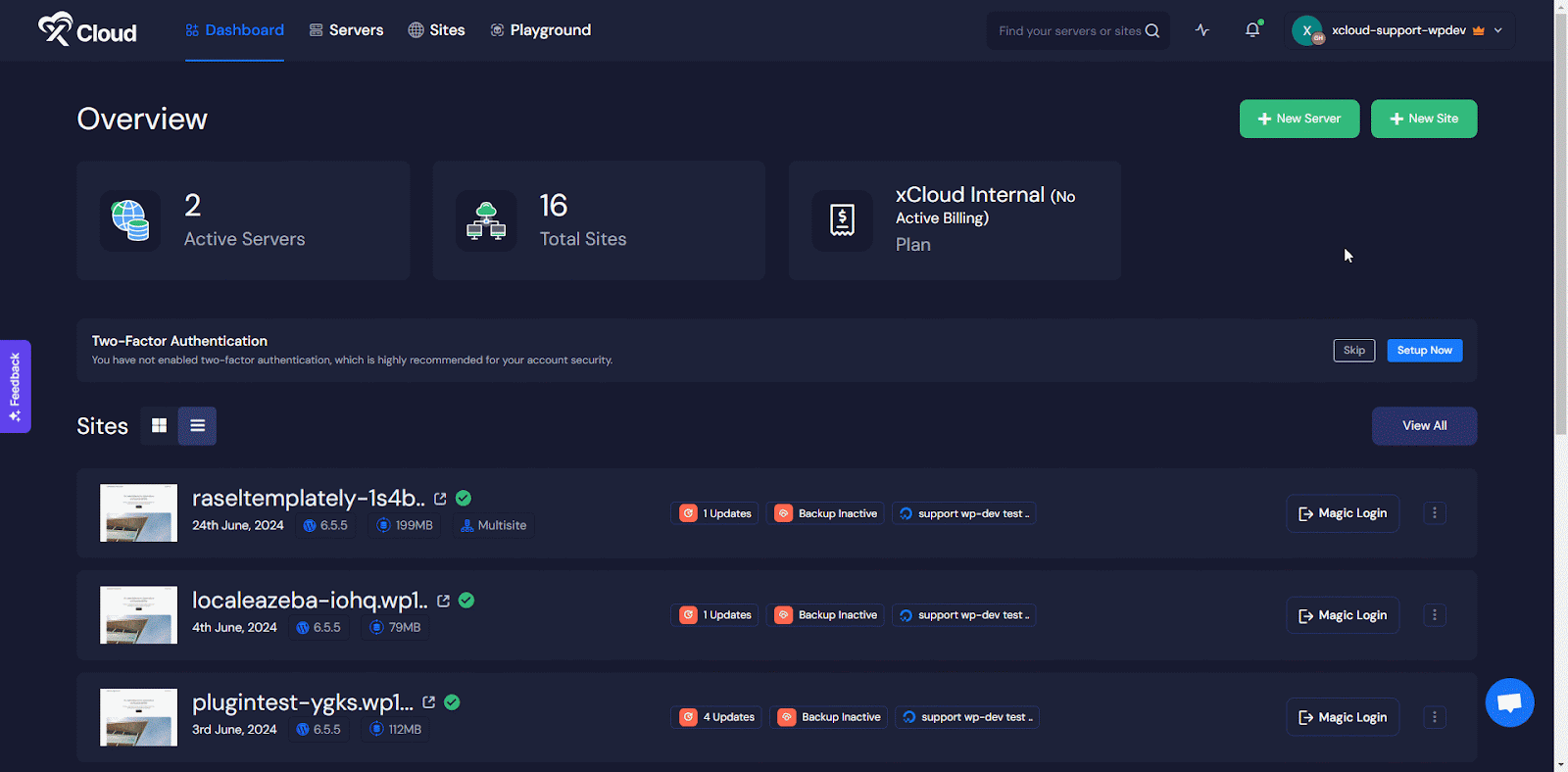The height and width of the screenshot is (772, 1568).
Task: Click the Multisite tag on raseltemplately-1s4b
Action: [493, 525]
